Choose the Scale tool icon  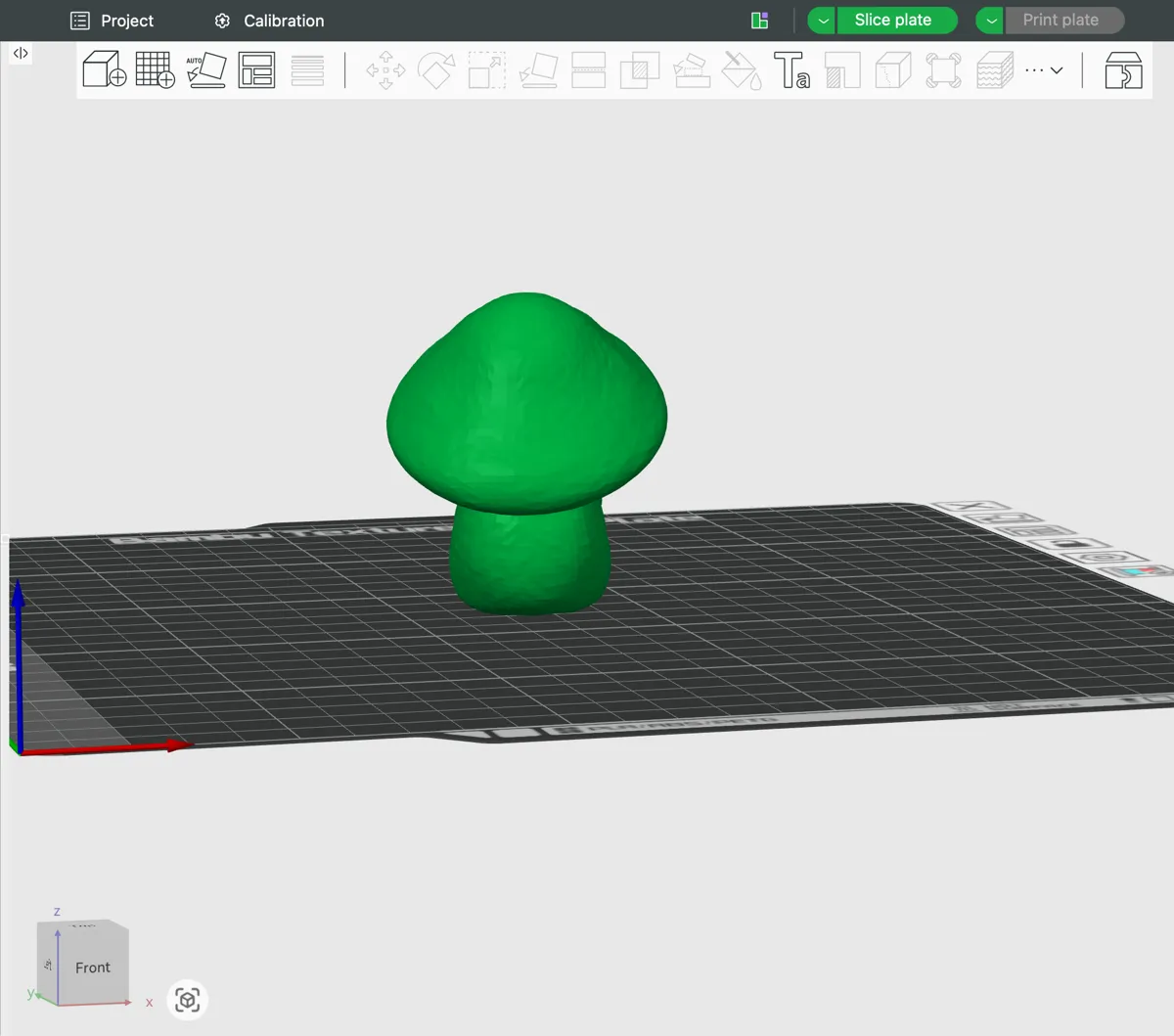[487, 69]
